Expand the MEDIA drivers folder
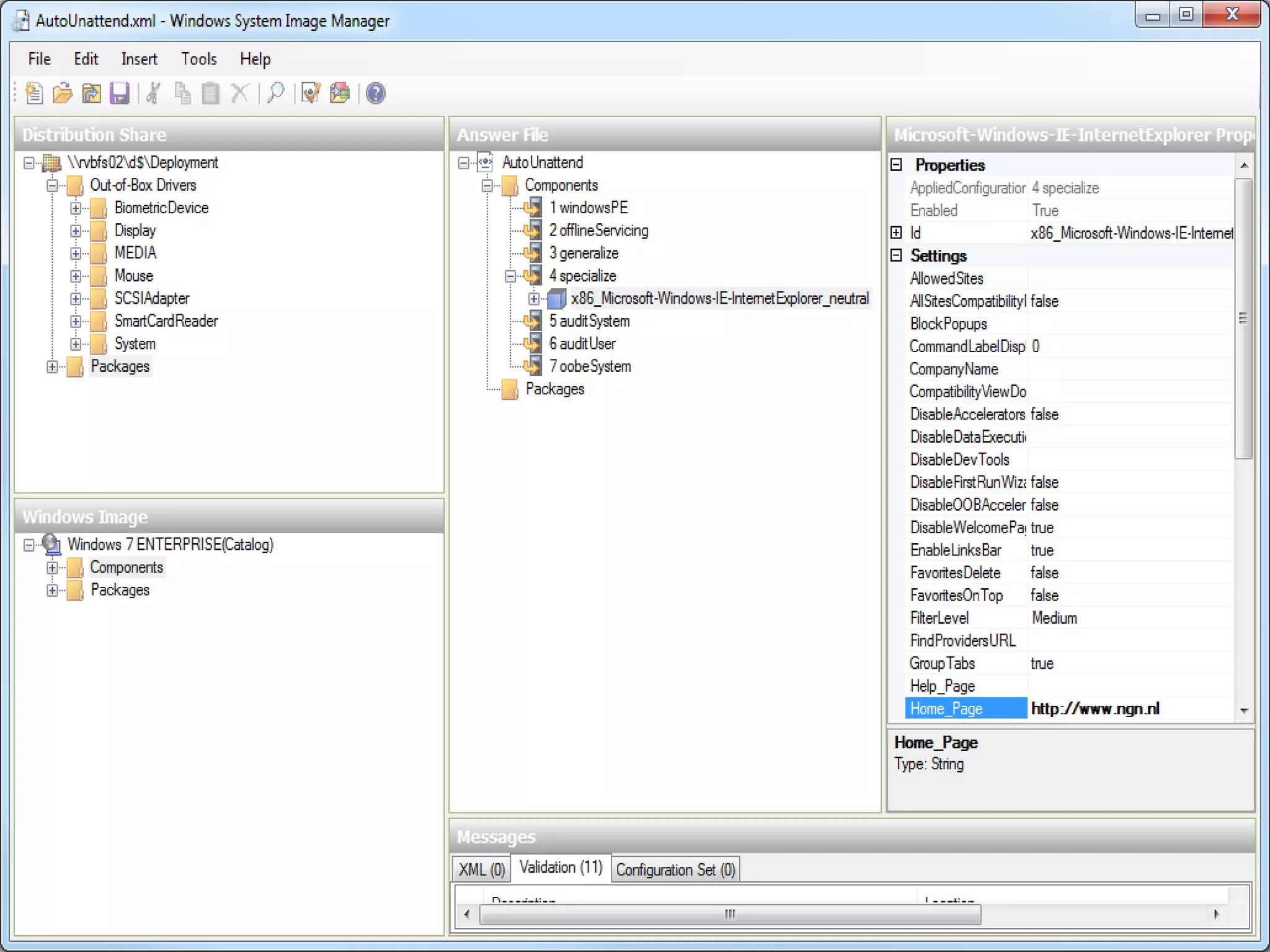 [76, 253]
